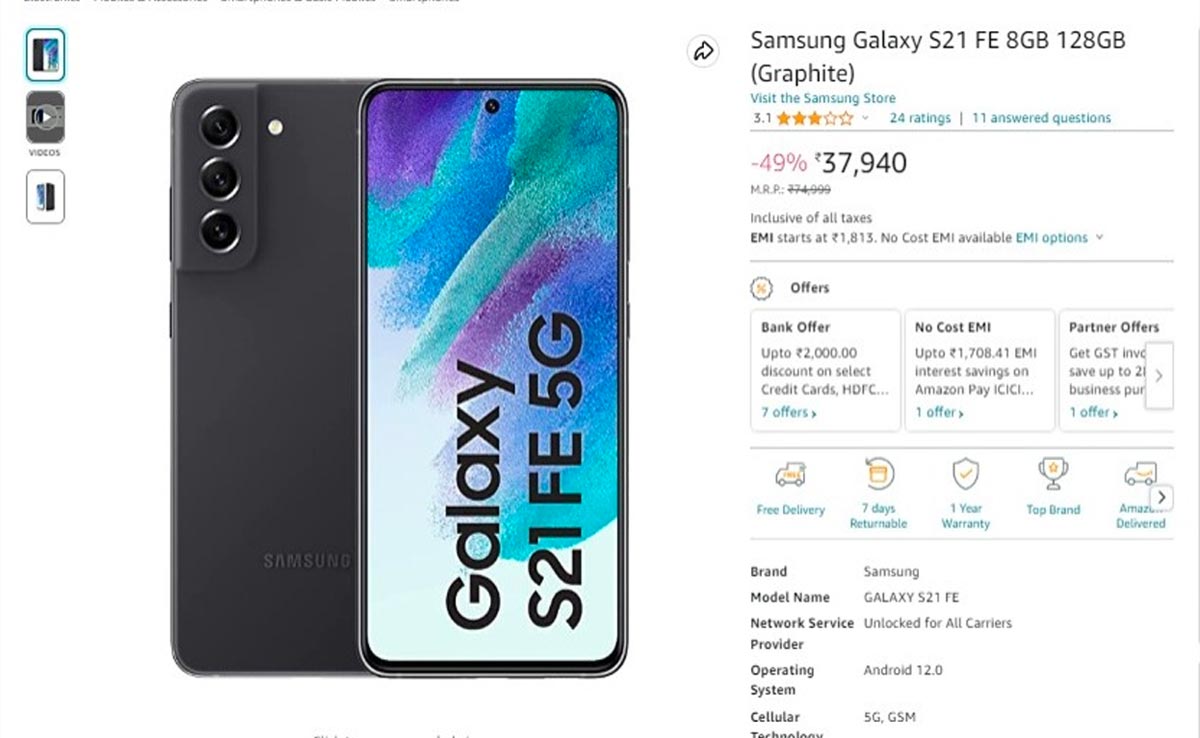
Task: Click the Amazon Delivered icon
Action: point(1140,474)
